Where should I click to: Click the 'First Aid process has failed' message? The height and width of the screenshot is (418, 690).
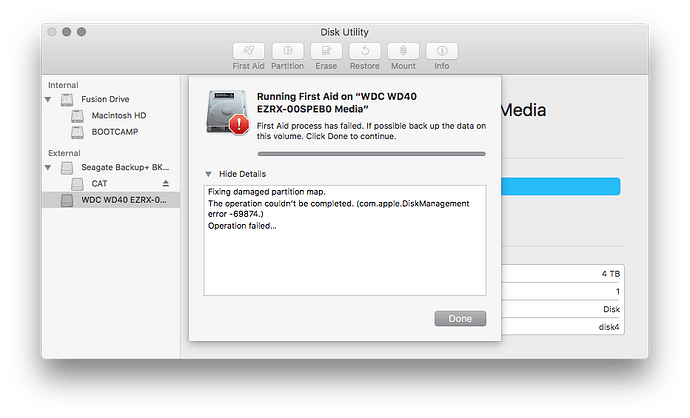coord(371,131)
